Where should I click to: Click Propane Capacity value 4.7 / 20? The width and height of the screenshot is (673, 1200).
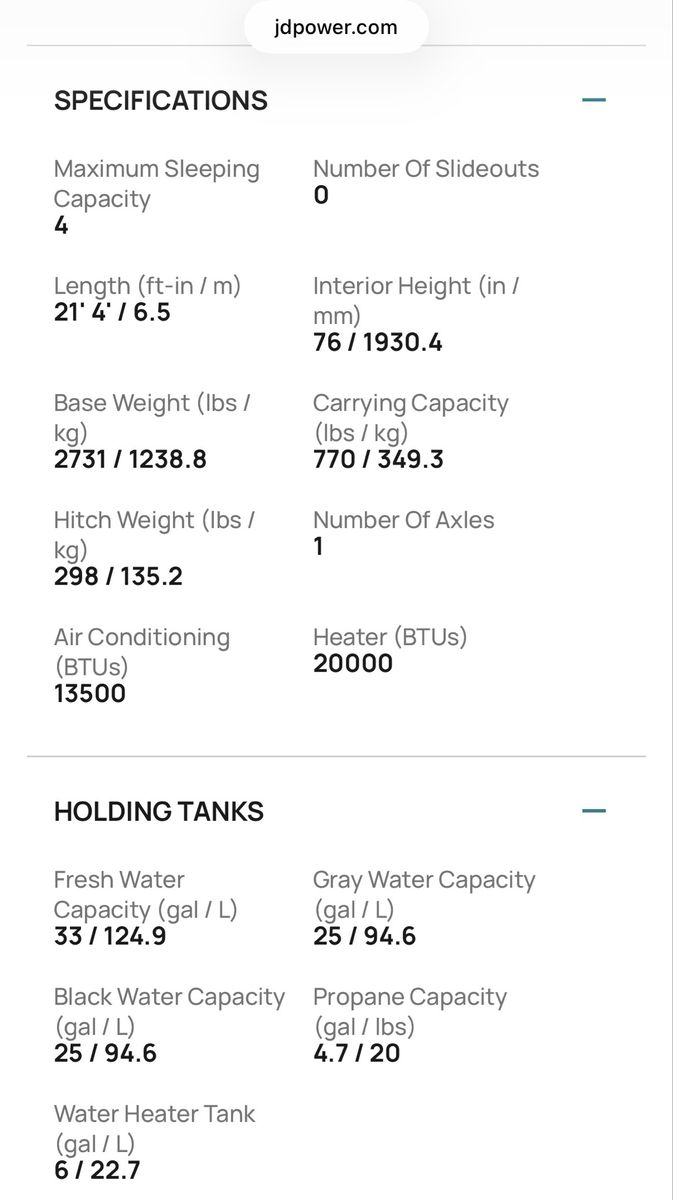(x=356, y=1054)
